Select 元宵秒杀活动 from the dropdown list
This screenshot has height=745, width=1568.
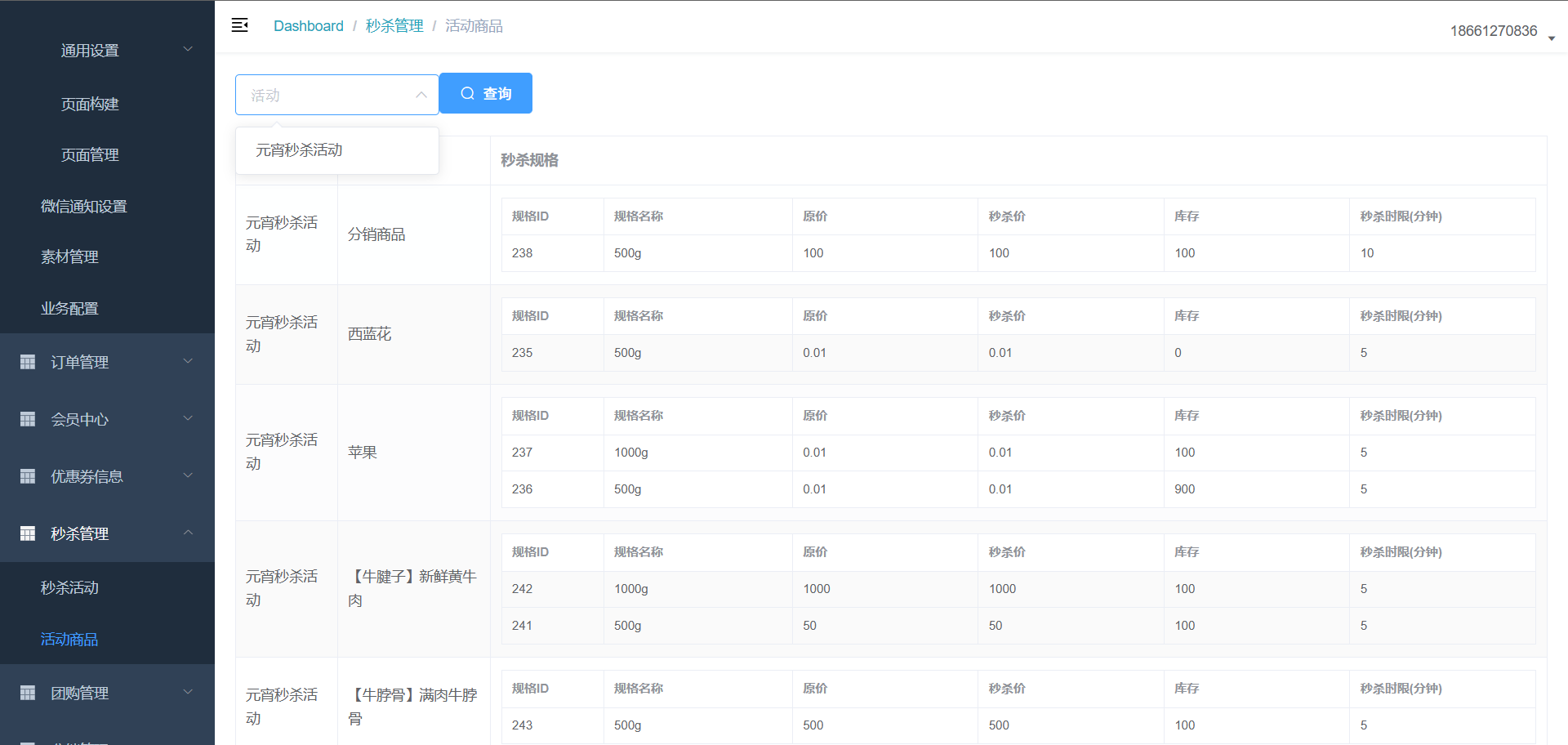[x=299, y=150]
